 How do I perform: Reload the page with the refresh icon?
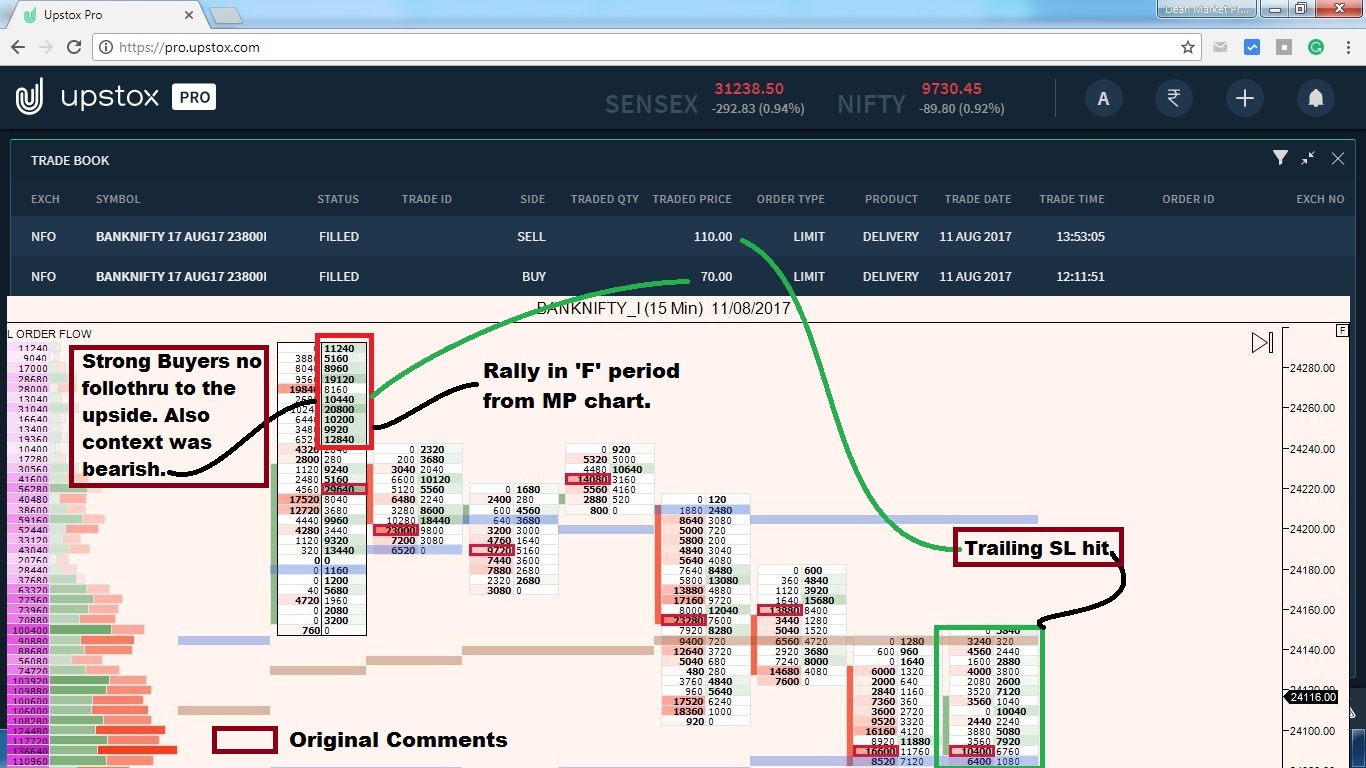[x=74, y=47]
